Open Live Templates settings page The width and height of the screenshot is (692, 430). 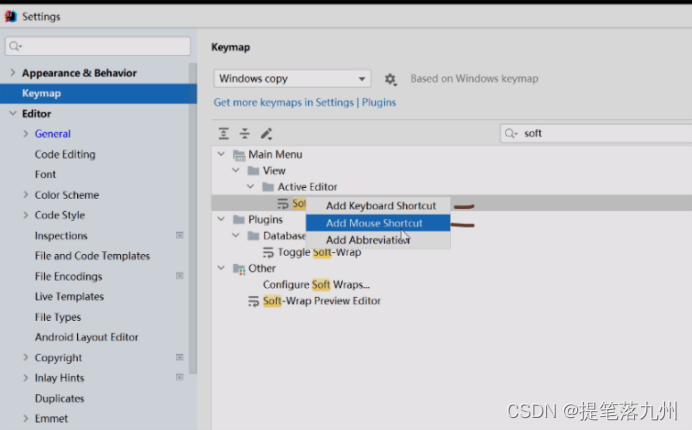(70, 297)
